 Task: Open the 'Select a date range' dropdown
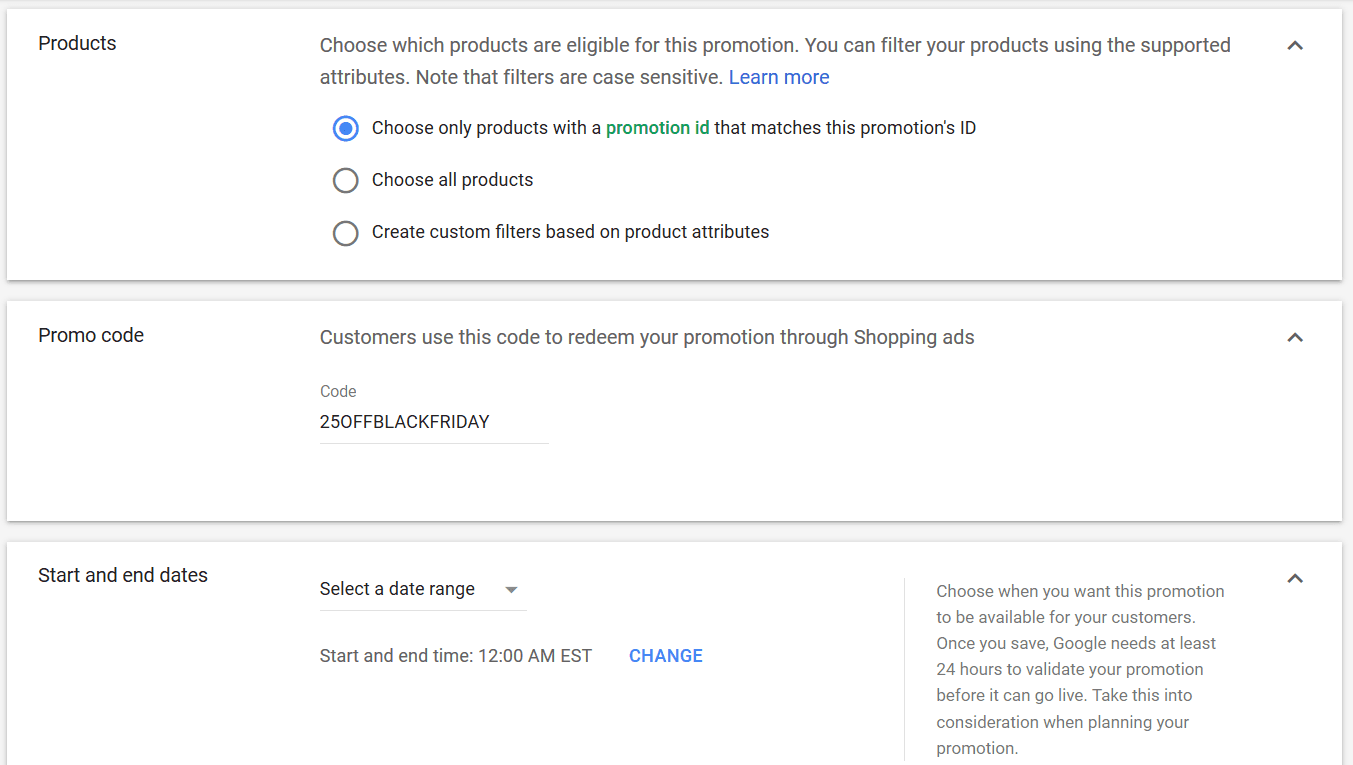pos(423,590)
